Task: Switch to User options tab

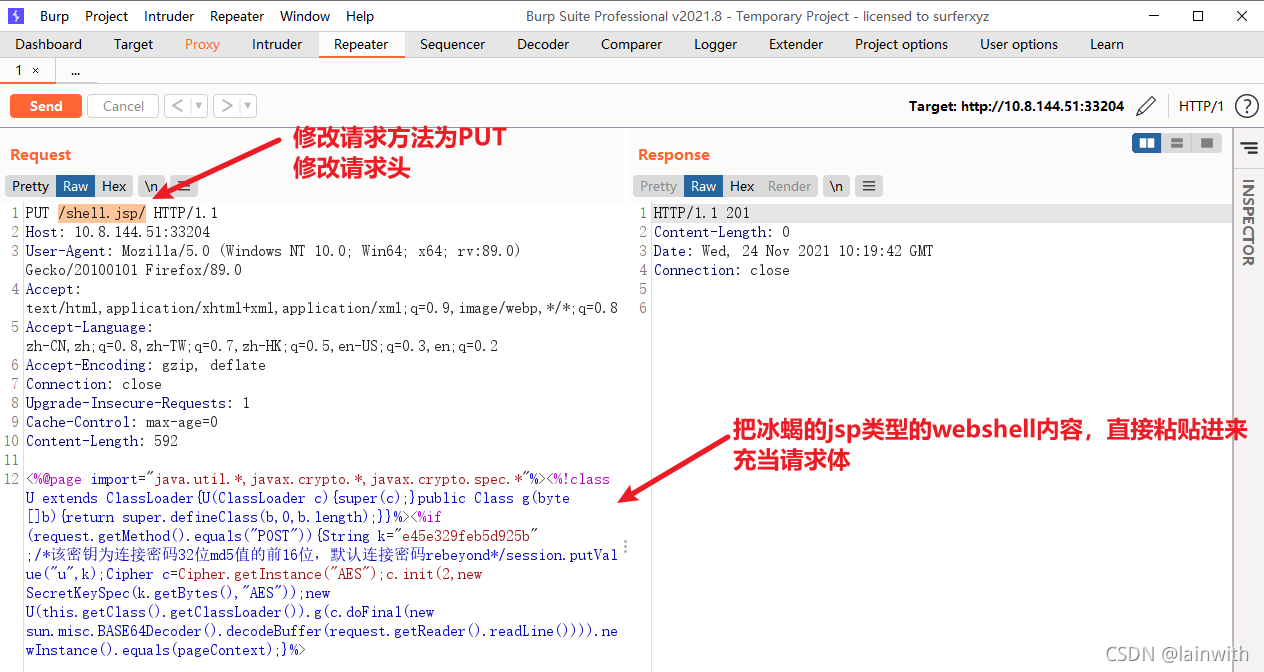Action: pyautogui.click(x=1019, y=44)
